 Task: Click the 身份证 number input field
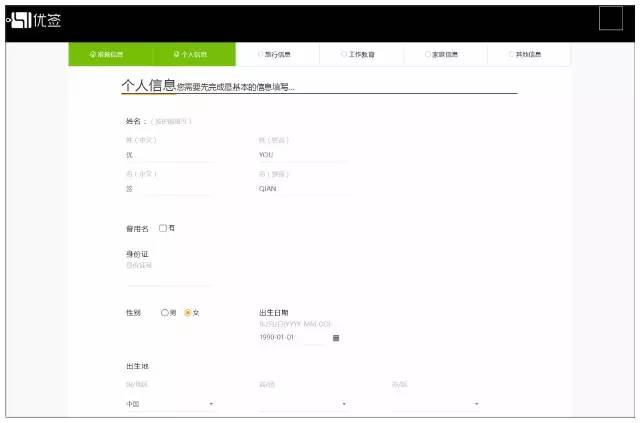170,279
